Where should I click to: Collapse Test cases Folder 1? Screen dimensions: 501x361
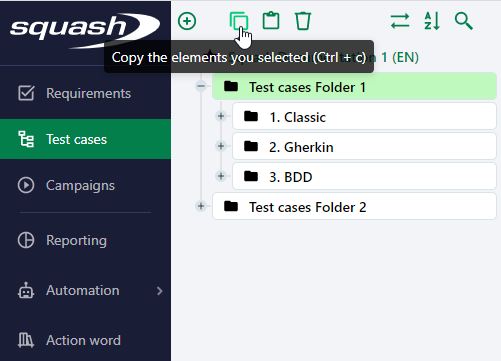201,86
